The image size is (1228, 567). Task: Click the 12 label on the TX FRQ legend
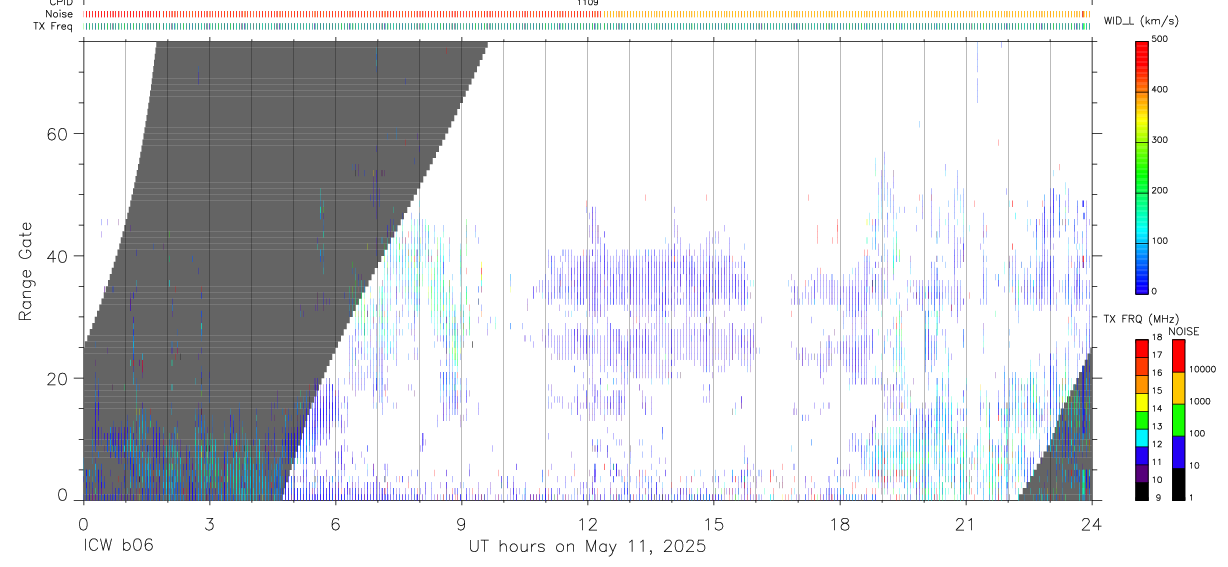(x=1157, y=444)
